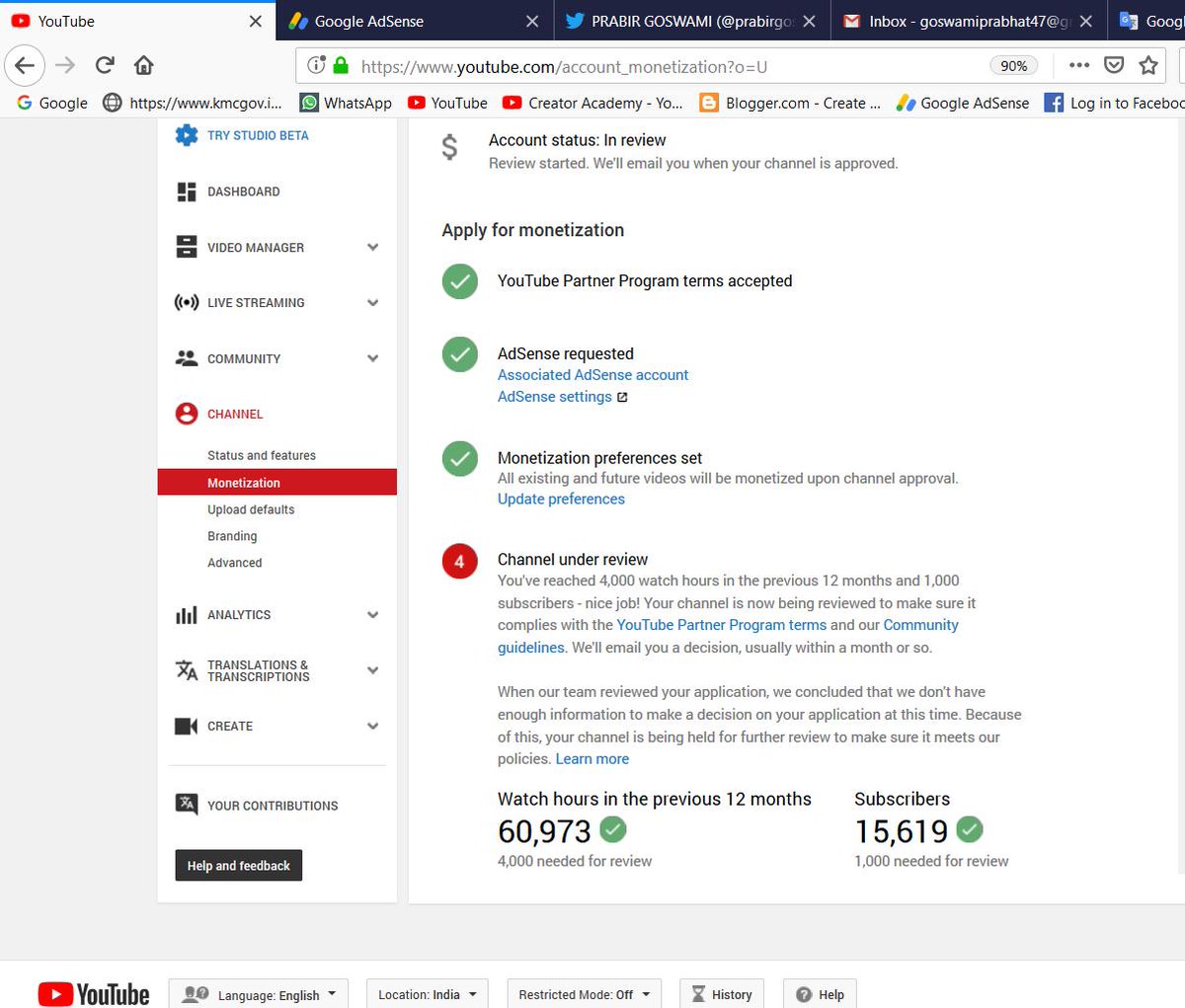The image size is (1185, 1008).
Task: Click the Your Contributions icon
Action: coord(187,804)
